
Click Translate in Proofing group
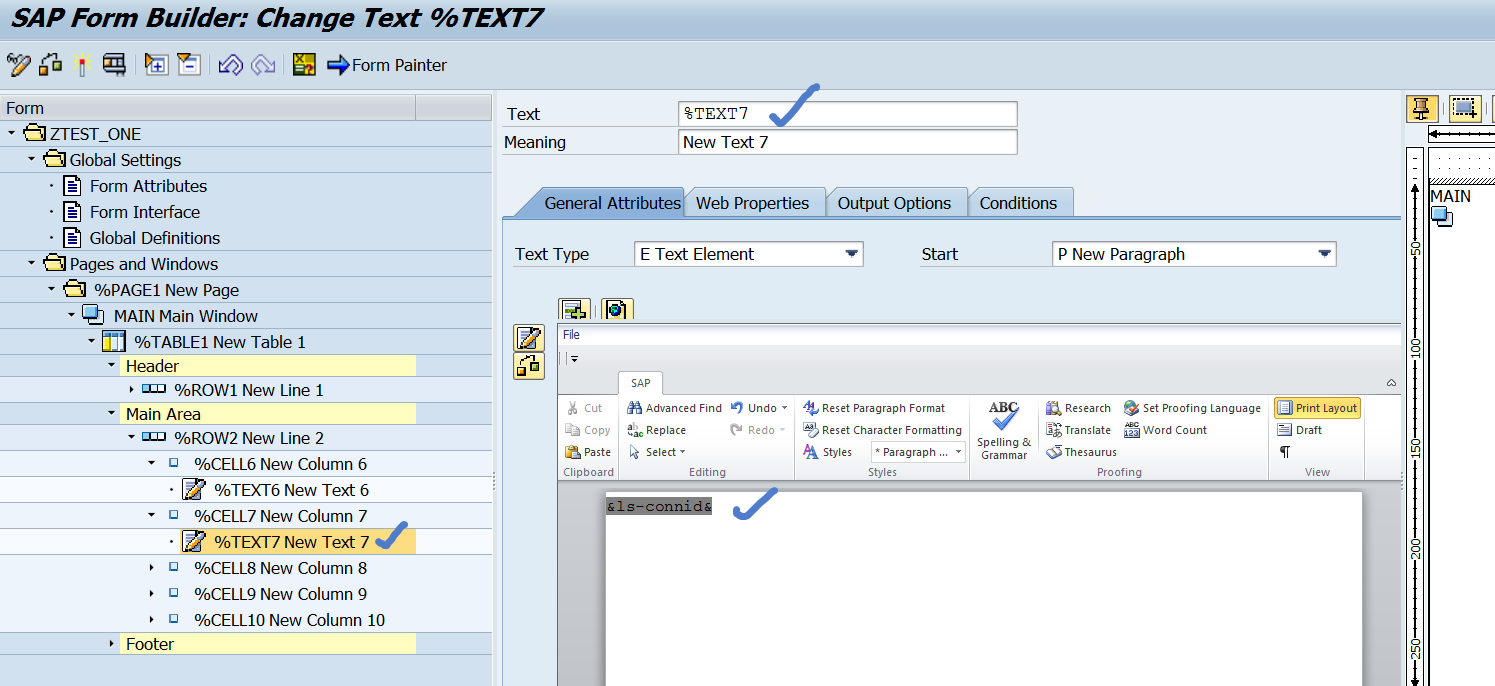pyautogui.click(x=1078, y=430)
